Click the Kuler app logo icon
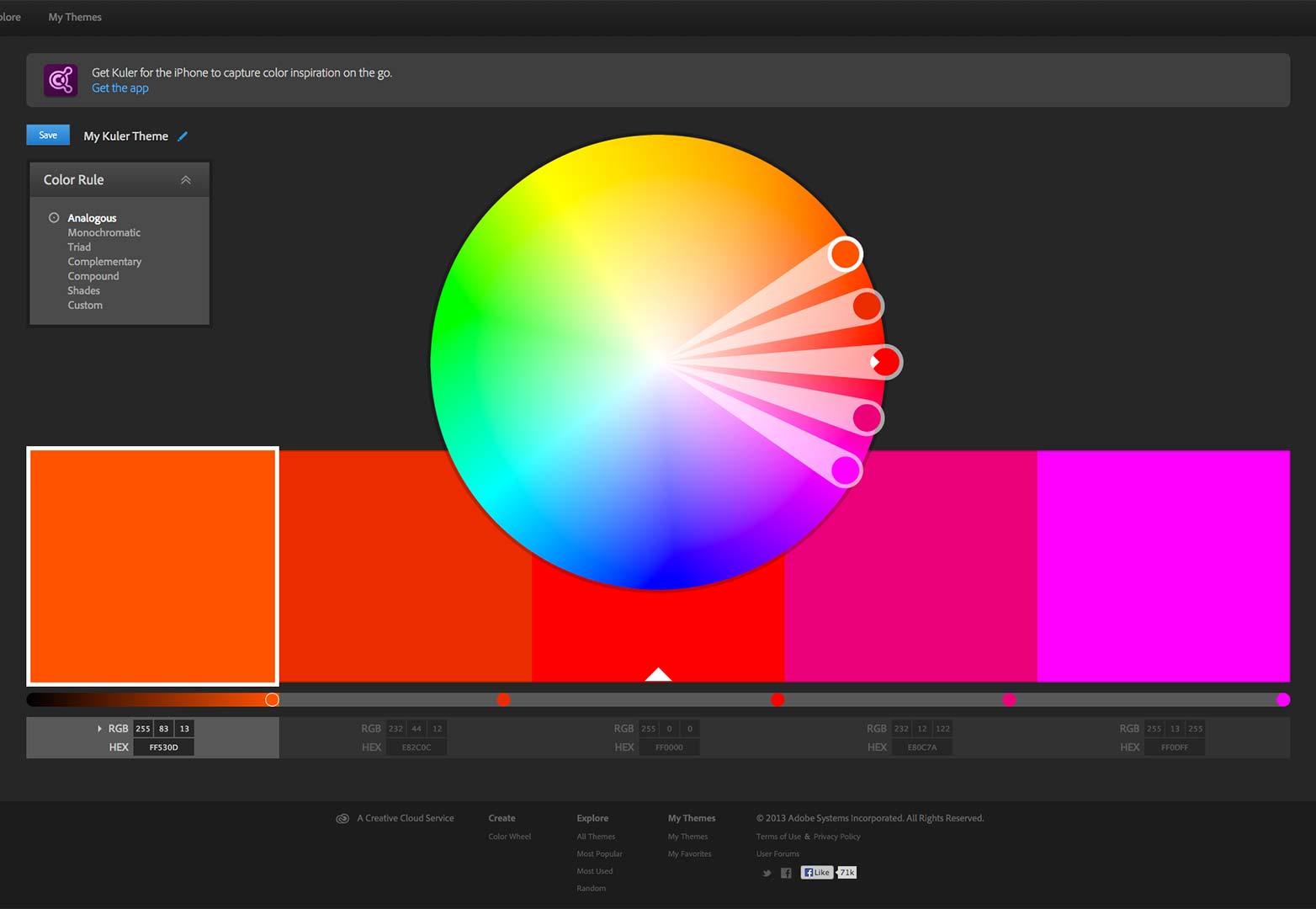1316x909 pixels. click(x=61, y=80)
